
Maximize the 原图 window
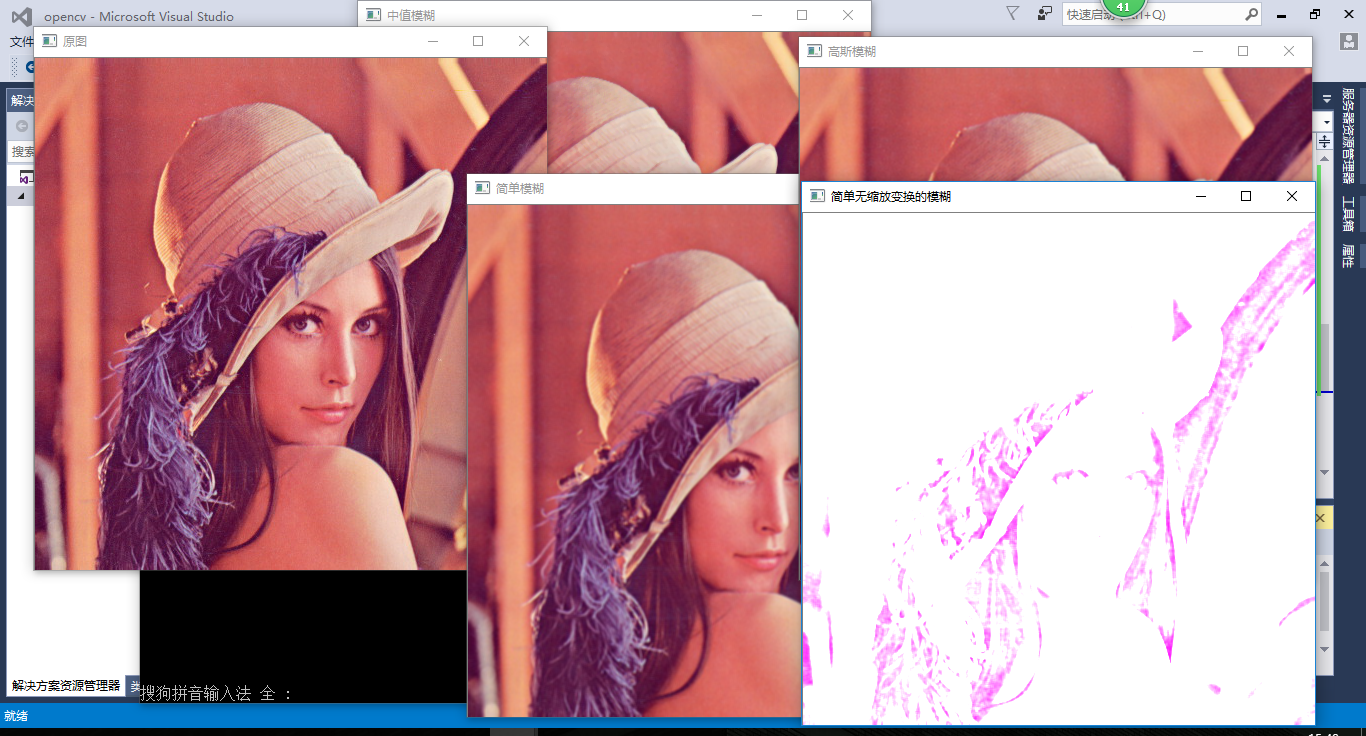[x=478, y=41]
